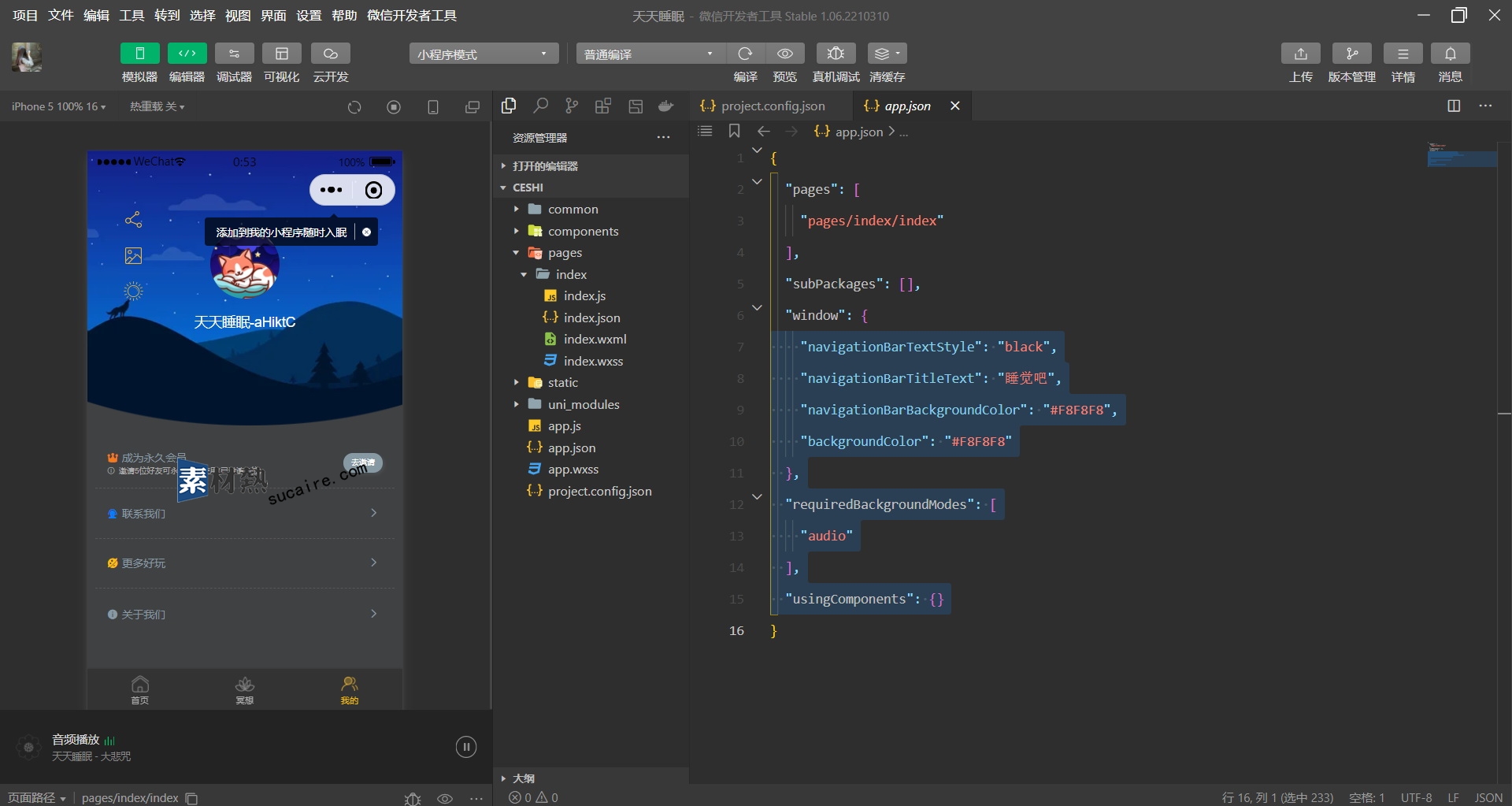
Task: Open the 视图 menu
Action: [x=238, y=15]
